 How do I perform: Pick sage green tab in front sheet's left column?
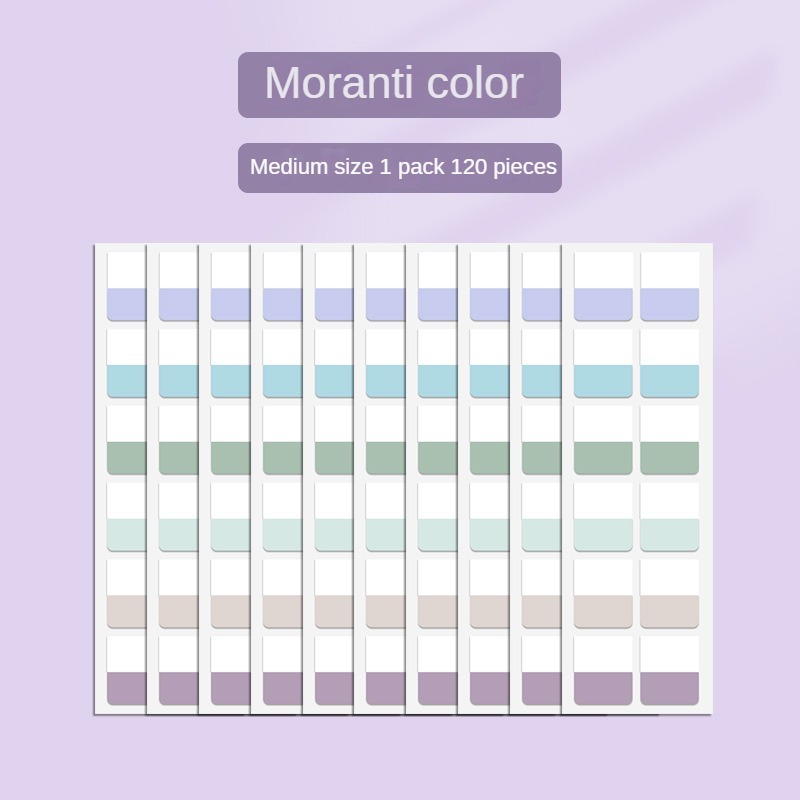click(603, 457)
